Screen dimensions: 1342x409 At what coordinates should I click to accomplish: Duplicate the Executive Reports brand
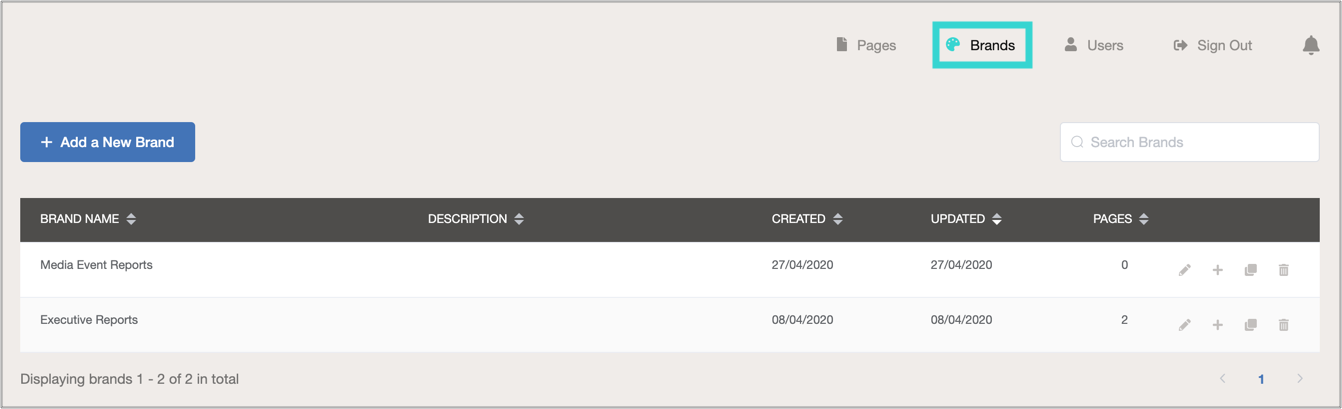1250,325
